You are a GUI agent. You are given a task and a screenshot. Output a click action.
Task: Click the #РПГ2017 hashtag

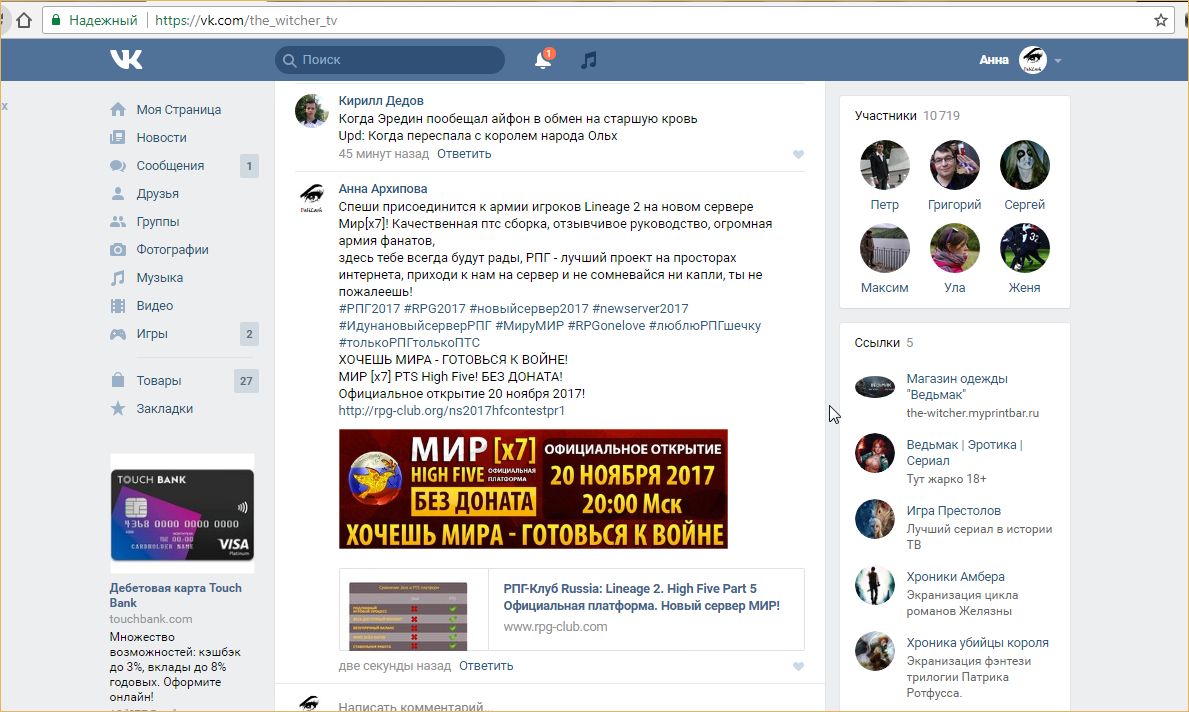pyautogui.click(x=369, y=309)
